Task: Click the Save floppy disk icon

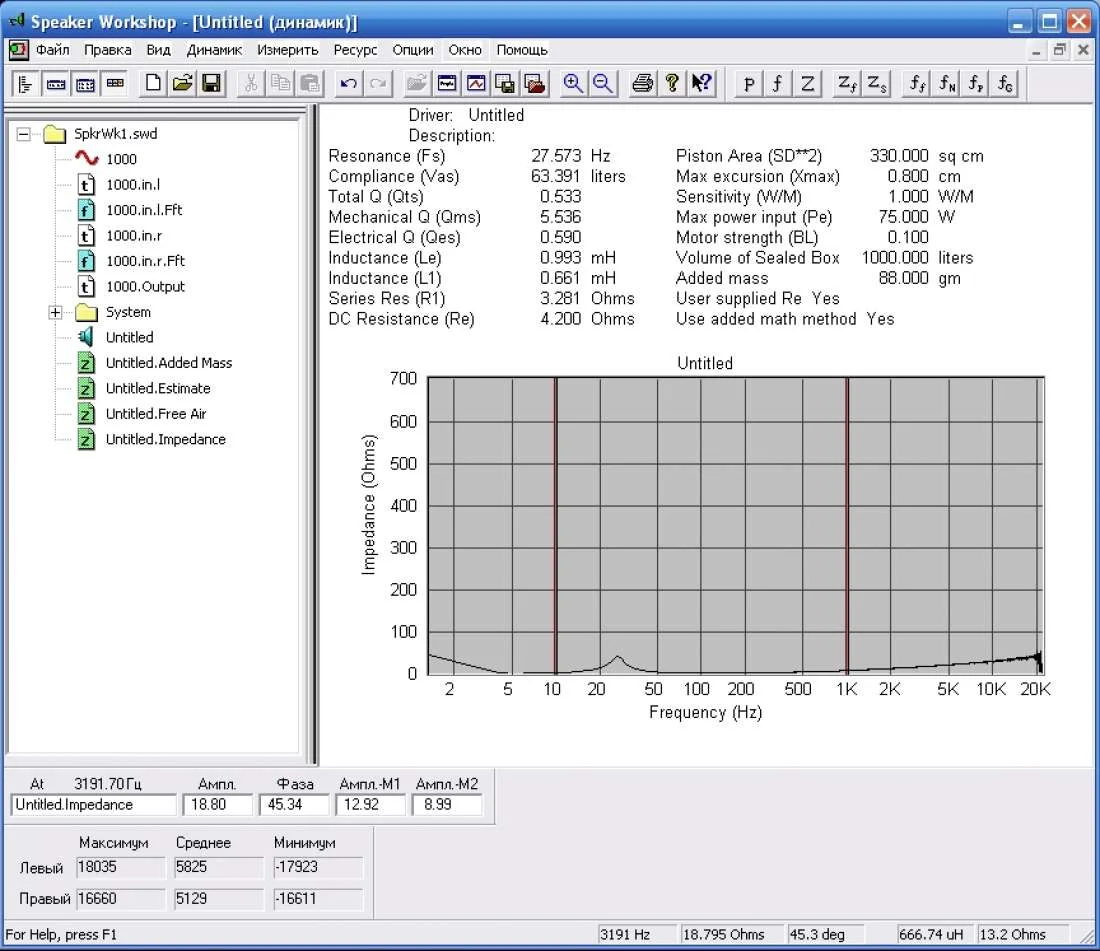Action: click(211, 84)
